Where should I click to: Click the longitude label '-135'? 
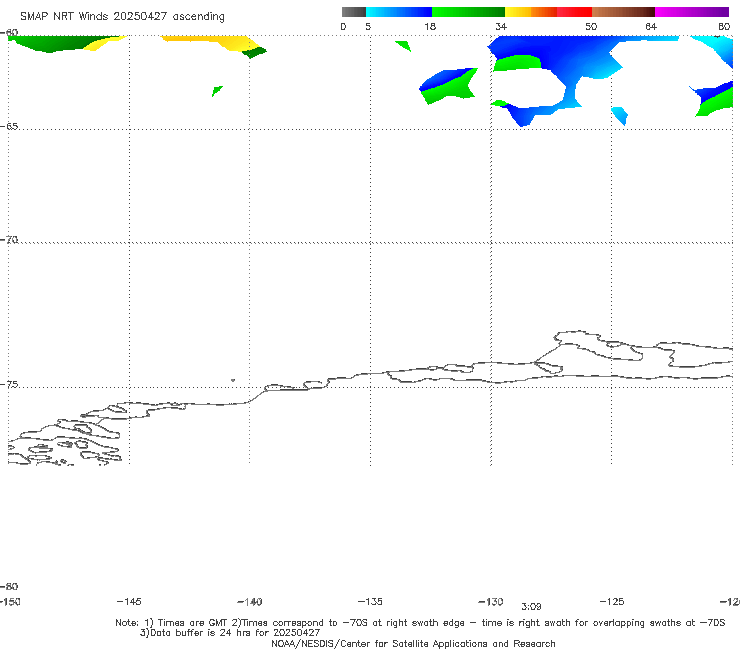pos(370,601)
